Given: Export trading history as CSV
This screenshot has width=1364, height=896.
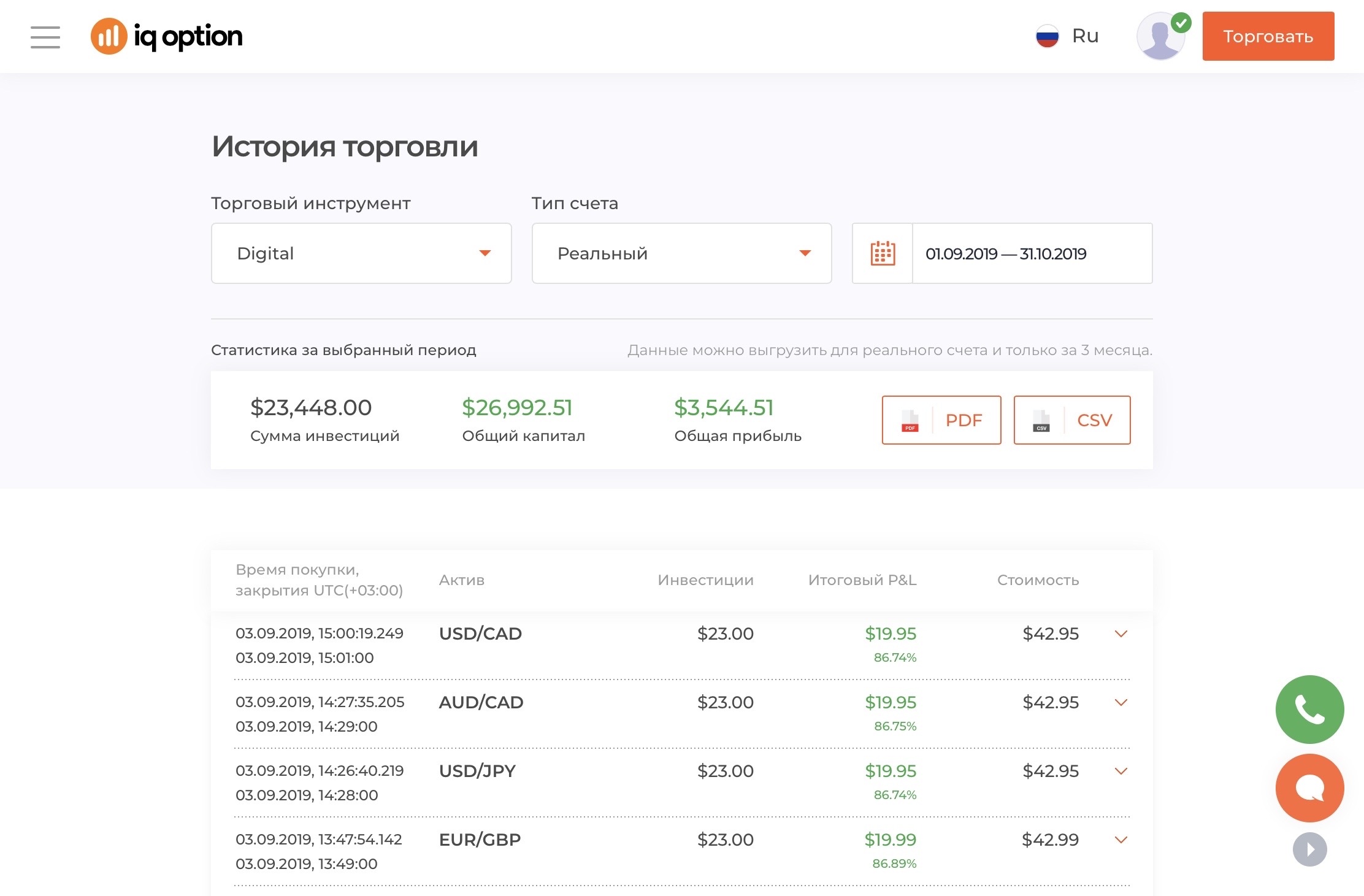Looking at the screenshot, I should (1071, 420).
